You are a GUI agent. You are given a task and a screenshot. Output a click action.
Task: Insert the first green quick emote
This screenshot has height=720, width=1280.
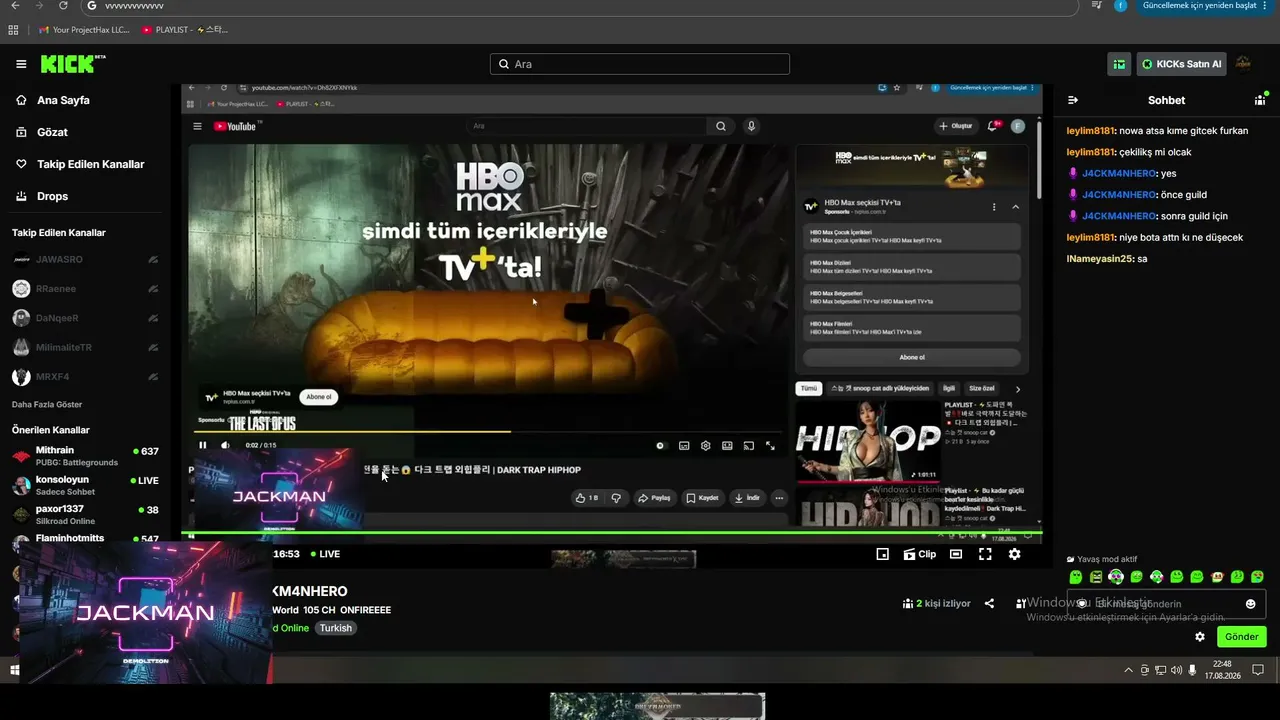coord(1076,577)
